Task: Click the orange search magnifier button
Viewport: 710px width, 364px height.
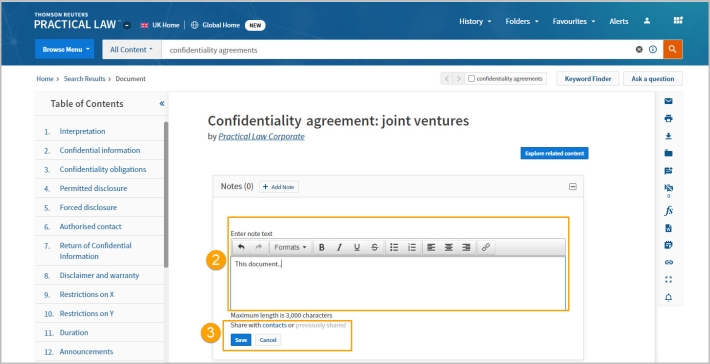Action: click(672, 49)
